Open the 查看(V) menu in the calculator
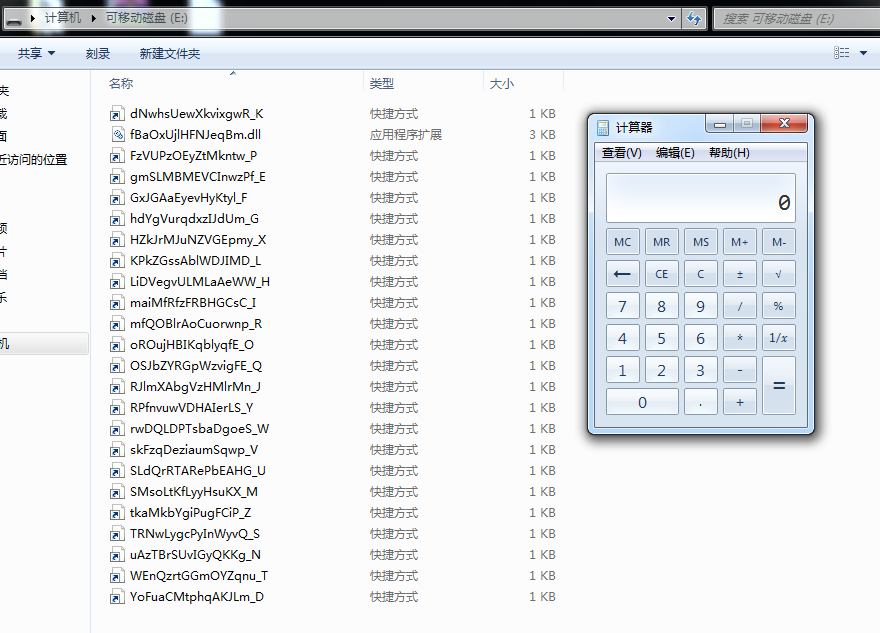 click(x=622, y=153)
